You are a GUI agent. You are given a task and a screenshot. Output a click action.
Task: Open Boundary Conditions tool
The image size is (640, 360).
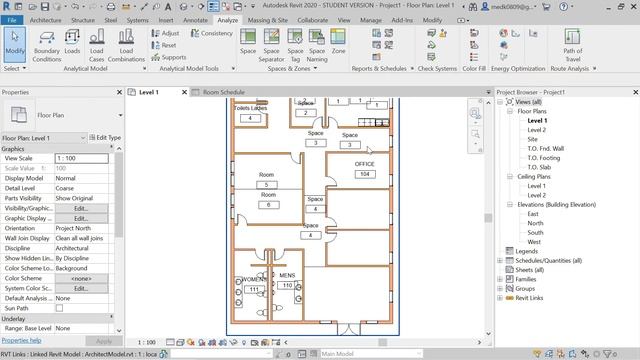click(x=47, y=46)
